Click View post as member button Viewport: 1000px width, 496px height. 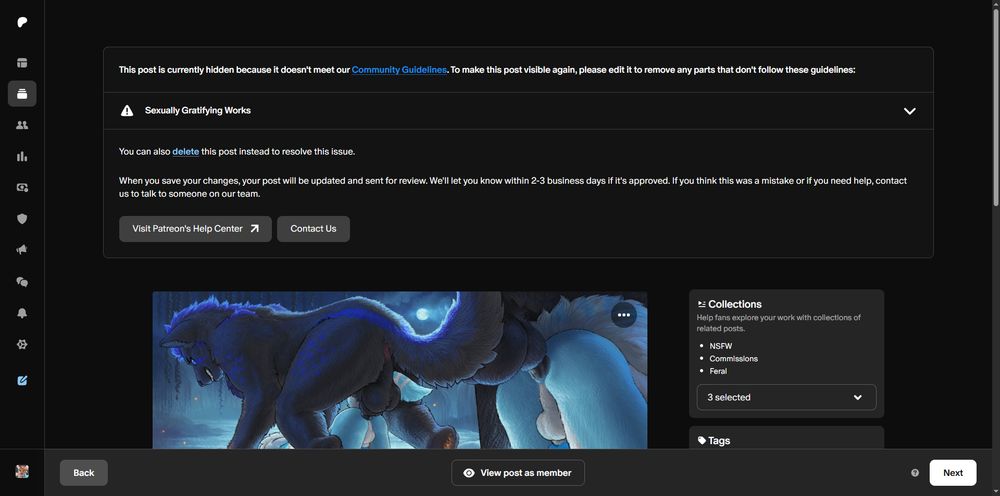518,472
